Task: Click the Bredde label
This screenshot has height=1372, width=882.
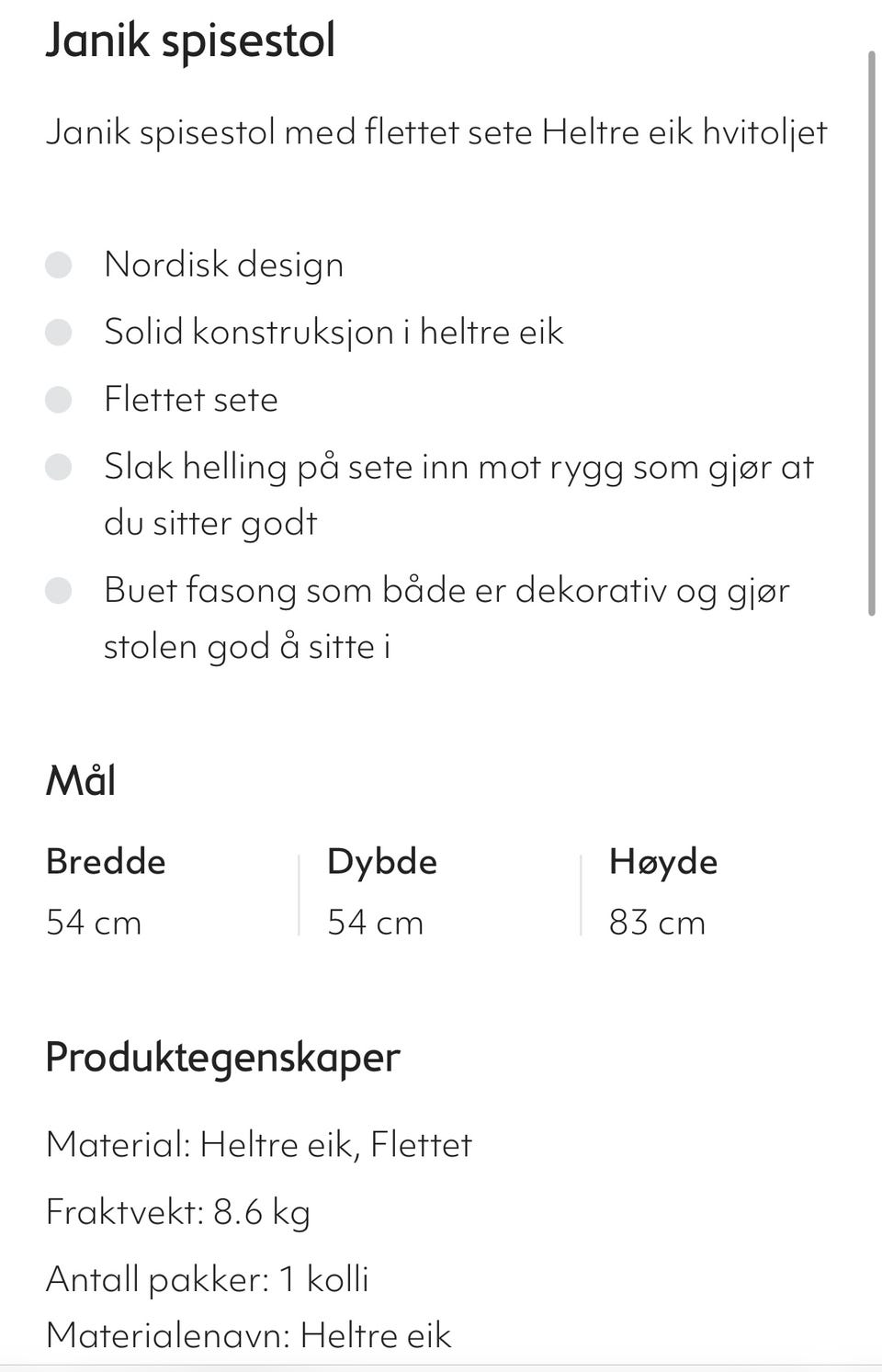Action: coord(106,862)
